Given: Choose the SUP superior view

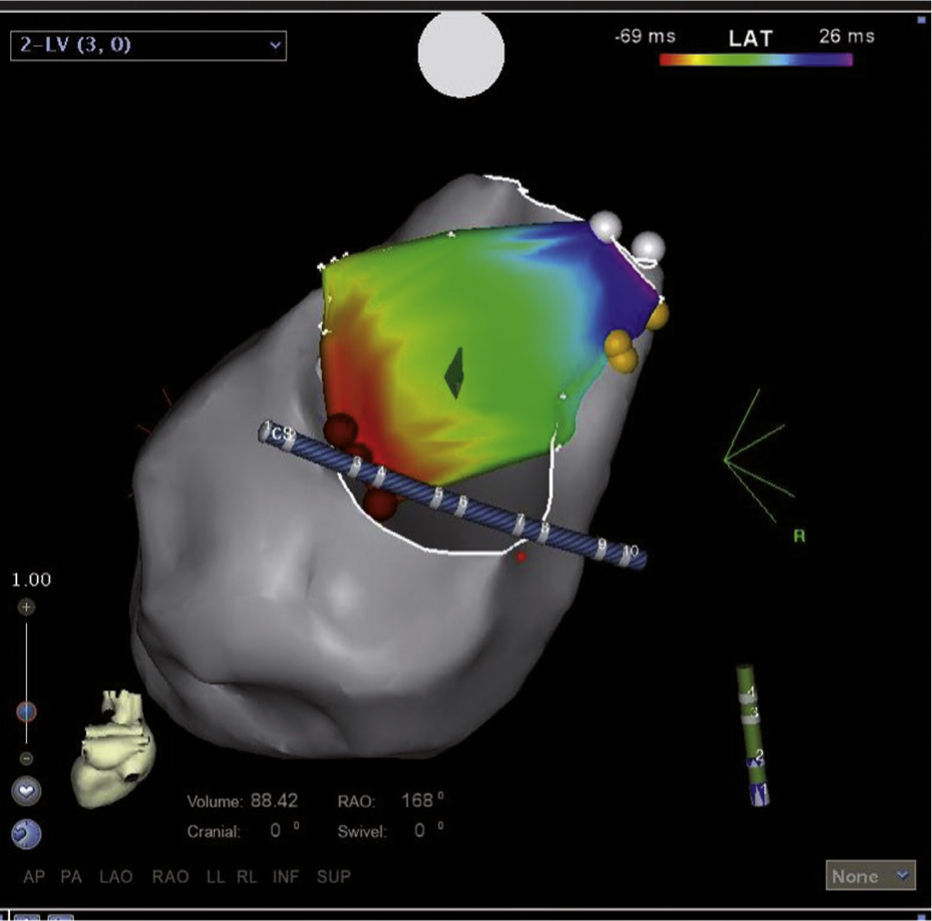Looking at the screenshot, I should pyautogui.click(x=333, y=877).
